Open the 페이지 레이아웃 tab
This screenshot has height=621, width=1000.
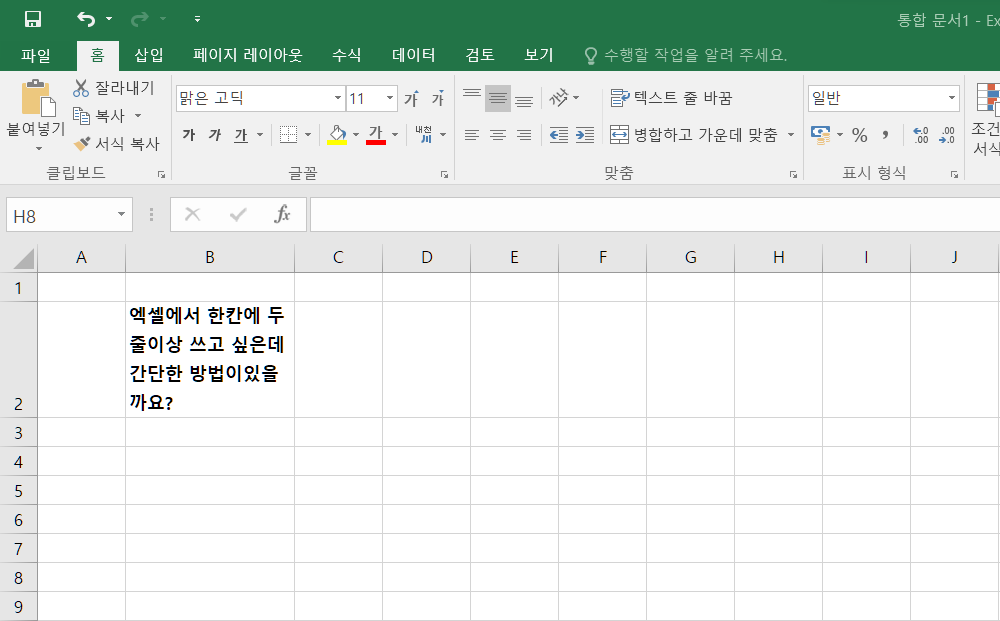(247, 55)
